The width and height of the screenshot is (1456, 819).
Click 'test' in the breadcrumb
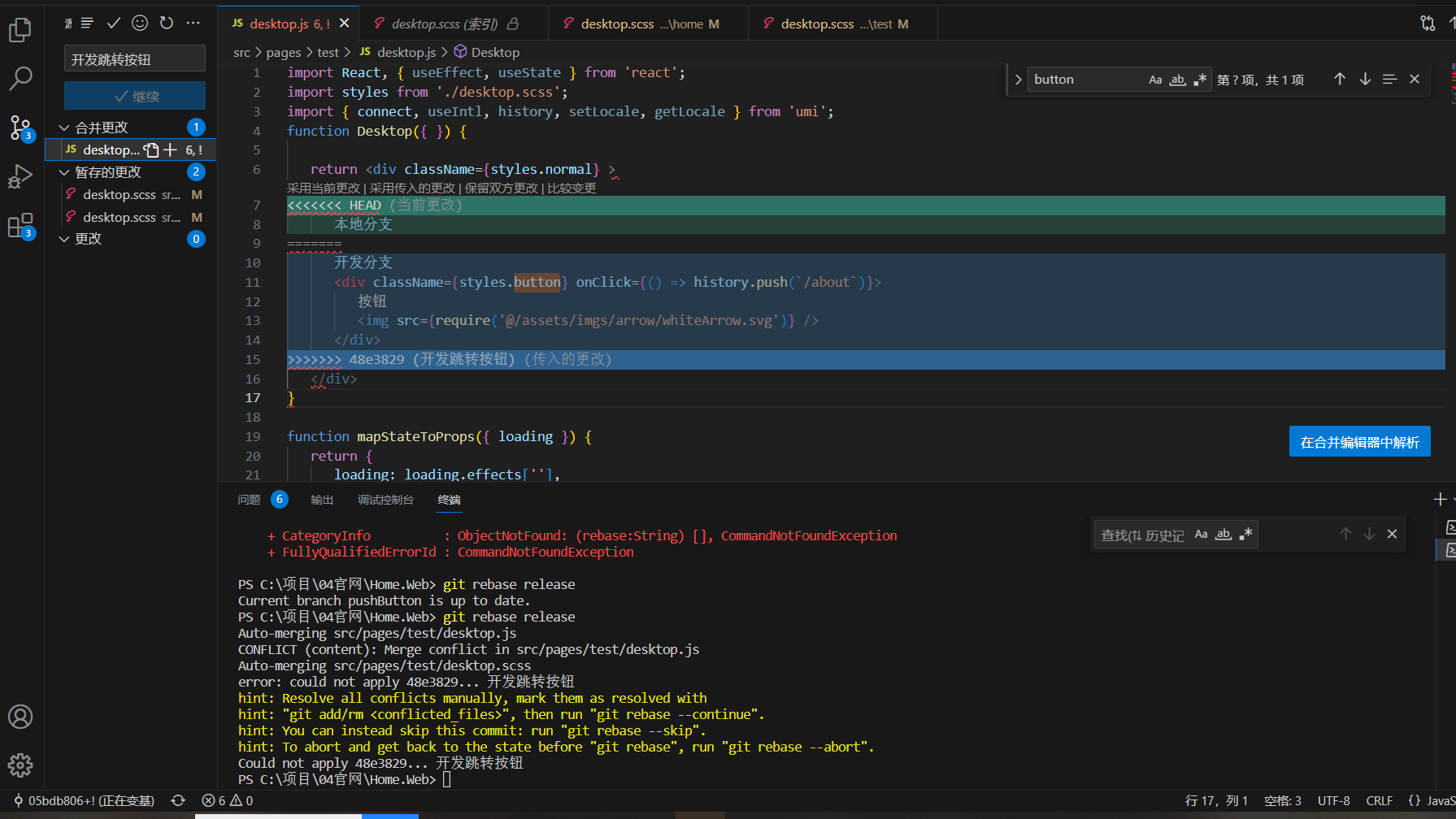click(x=328, y=52)
